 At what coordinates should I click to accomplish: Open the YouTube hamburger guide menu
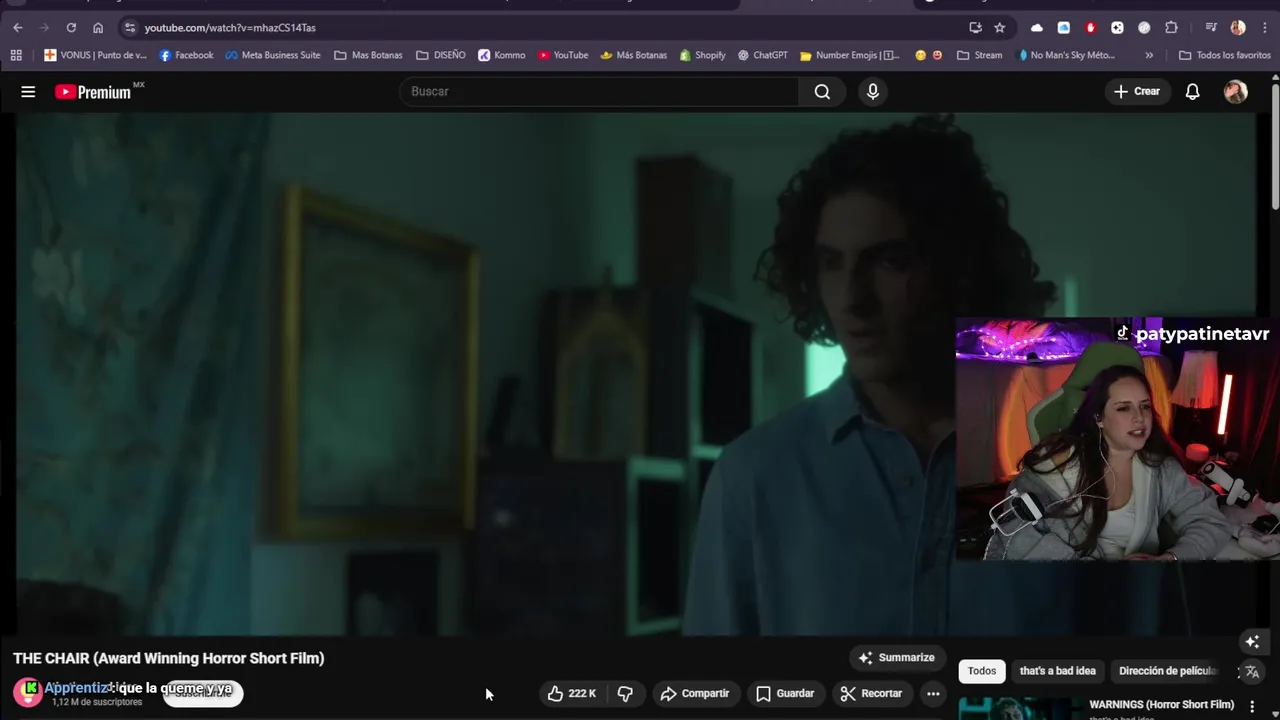tap(28, 91)
